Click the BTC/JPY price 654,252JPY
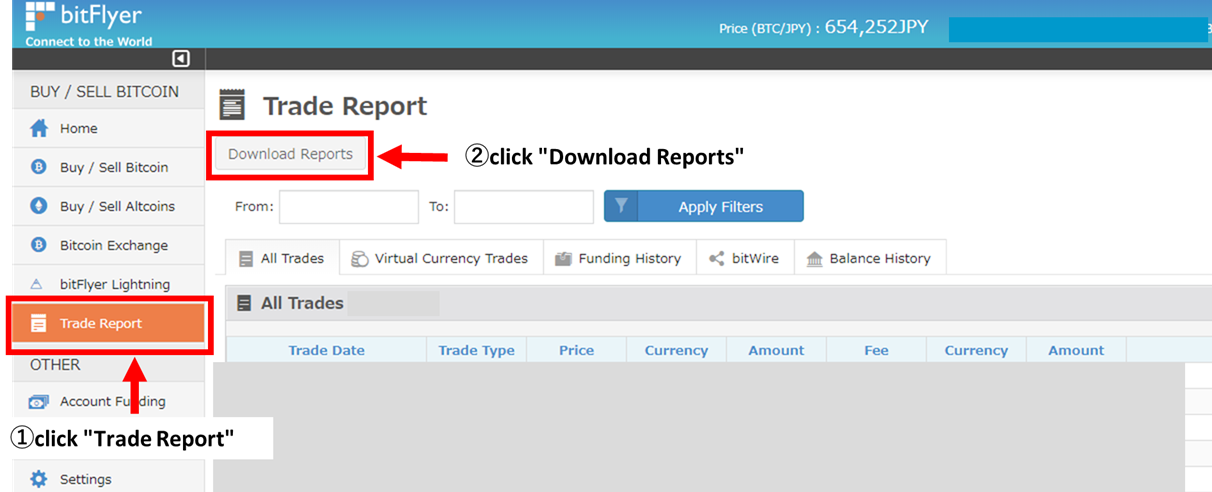The image size is (1212, 492). (876, 27)
